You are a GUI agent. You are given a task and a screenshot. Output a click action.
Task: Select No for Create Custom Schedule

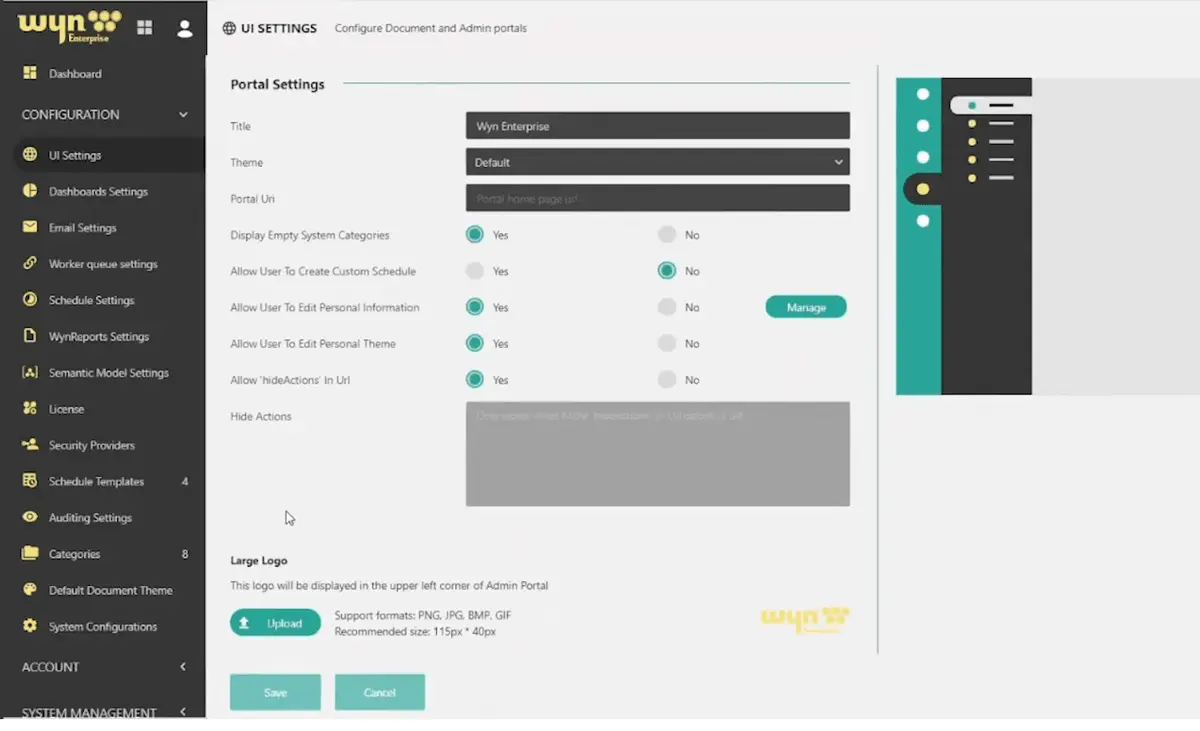click(667, 271)
